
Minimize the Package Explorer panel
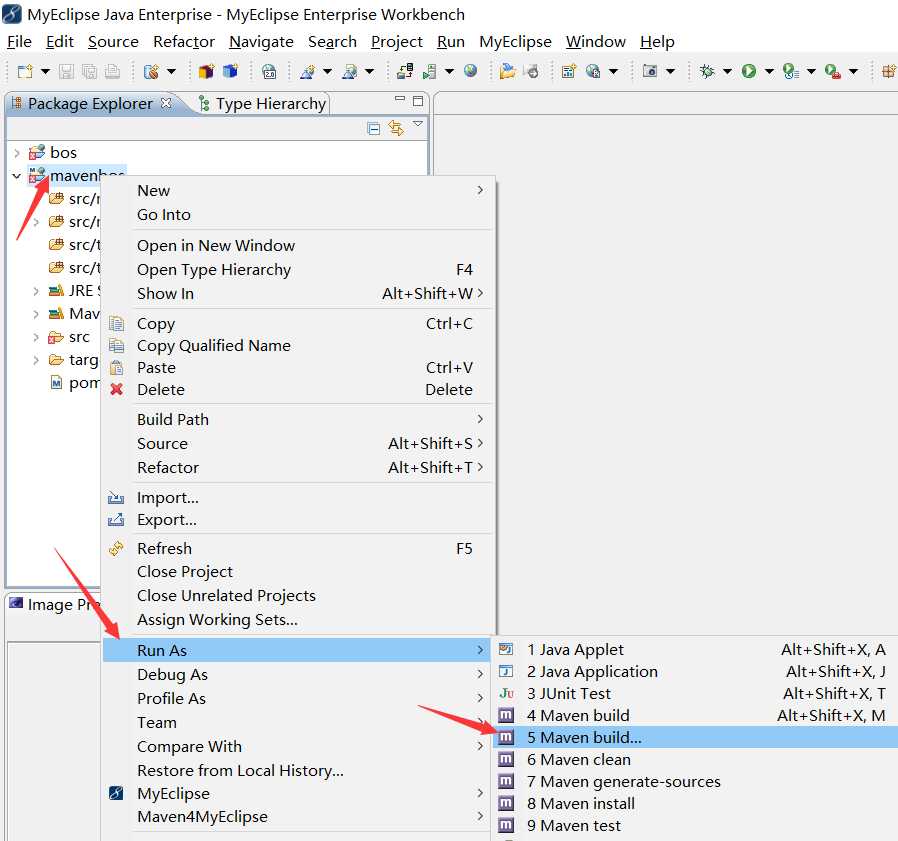click(400, 99)
